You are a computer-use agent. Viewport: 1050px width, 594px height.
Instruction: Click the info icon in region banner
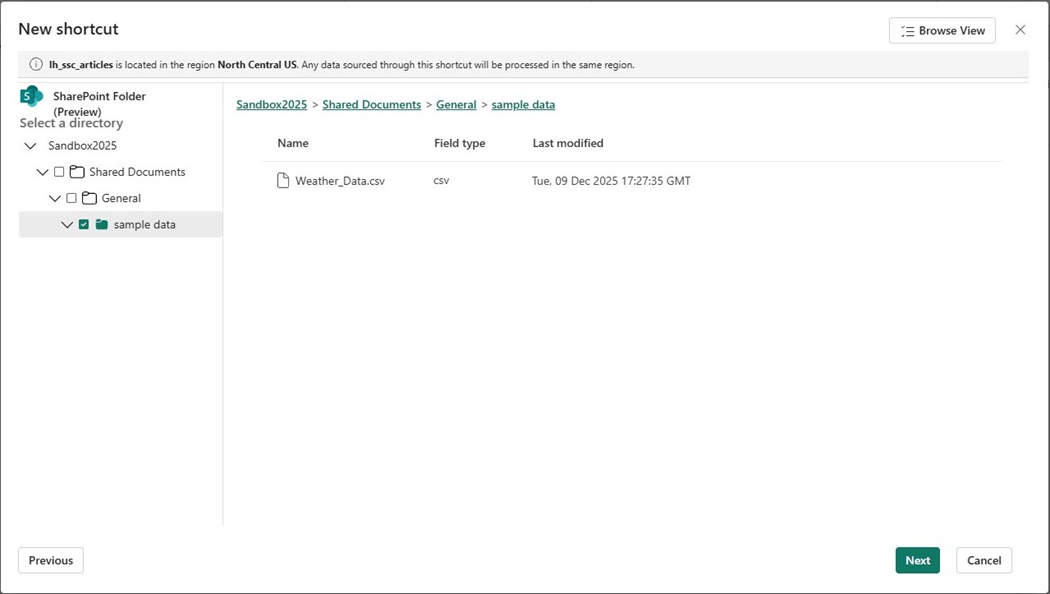pos(35,65)
